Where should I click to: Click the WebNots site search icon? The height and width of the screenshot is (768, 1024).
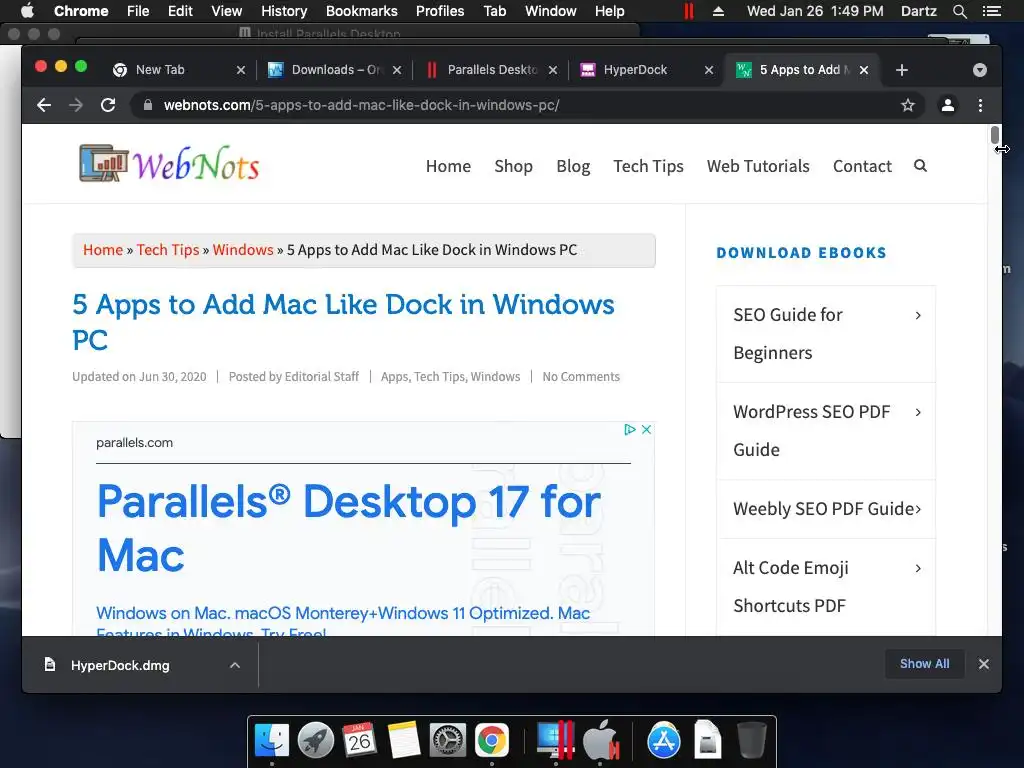920,166
